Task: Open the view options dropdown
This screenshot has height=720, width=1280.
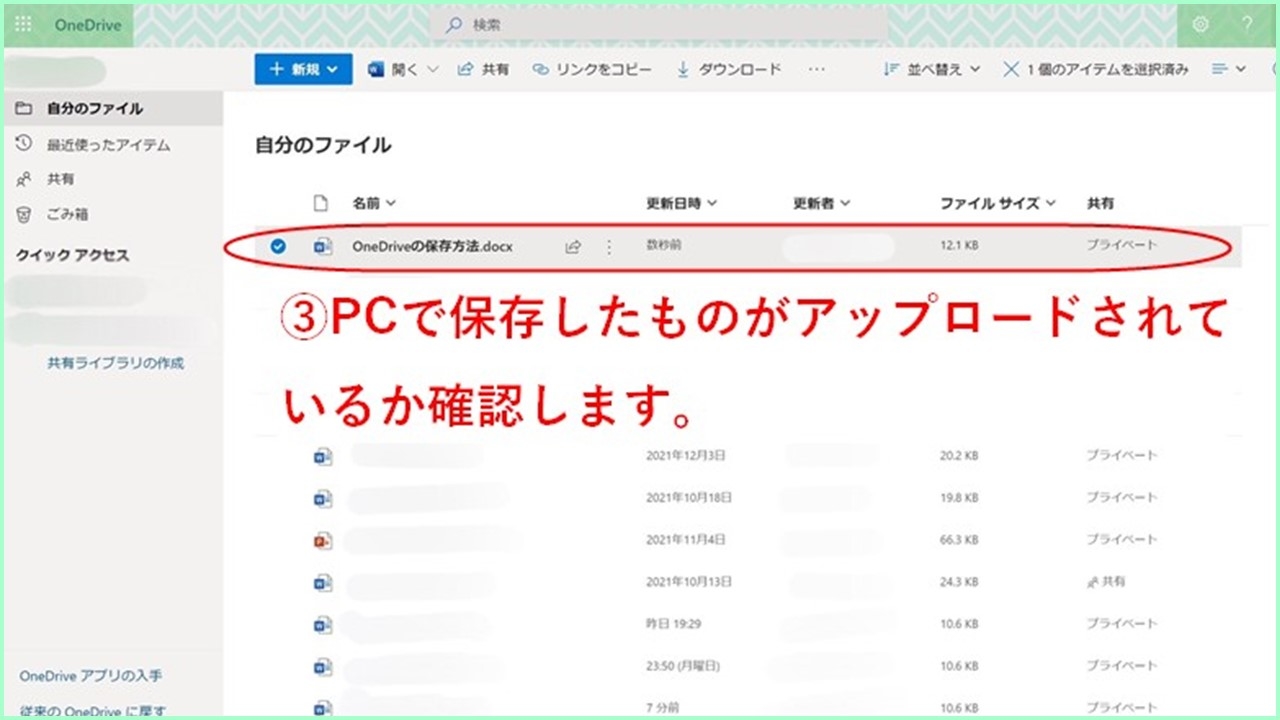Action: click(x=1229, y=69)
